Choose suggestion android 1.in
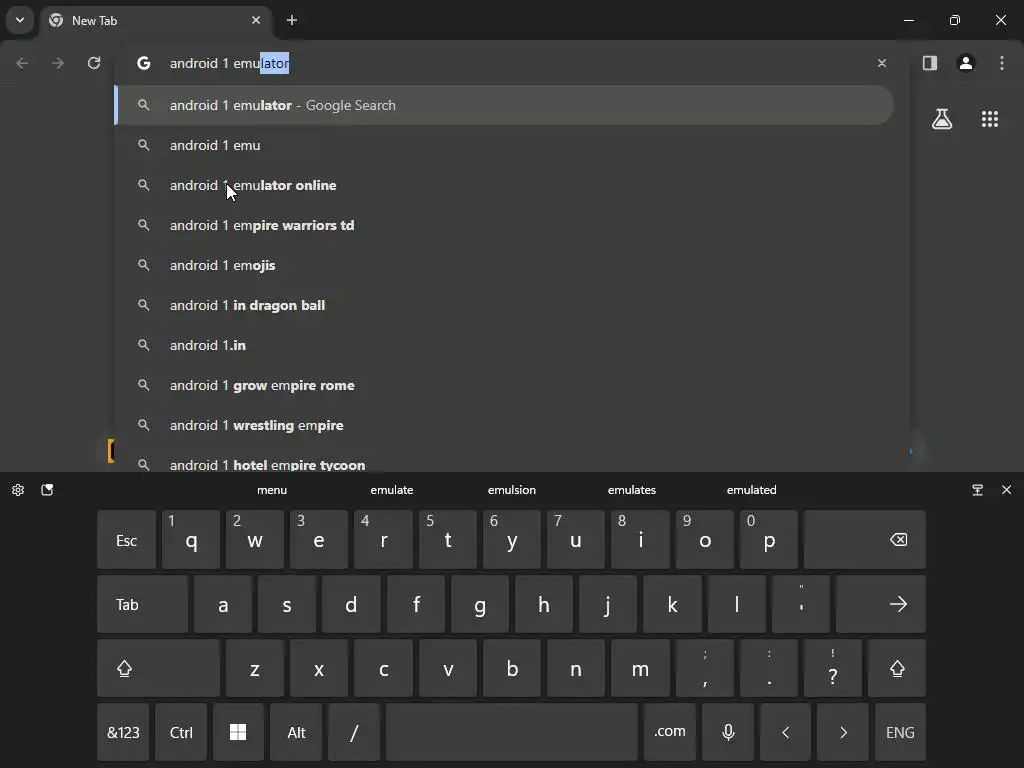The width and height of the screenshot is (1024, 768). pyautogui.click(x=504, y=345)
